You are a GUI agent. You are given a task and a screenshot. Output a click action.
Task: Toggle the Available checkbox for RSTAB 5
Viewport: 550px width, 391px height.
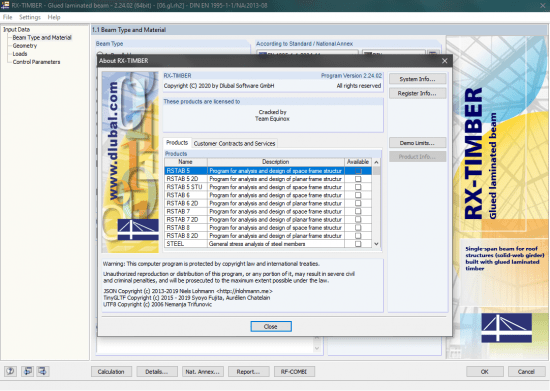click(x=358, y=171)
